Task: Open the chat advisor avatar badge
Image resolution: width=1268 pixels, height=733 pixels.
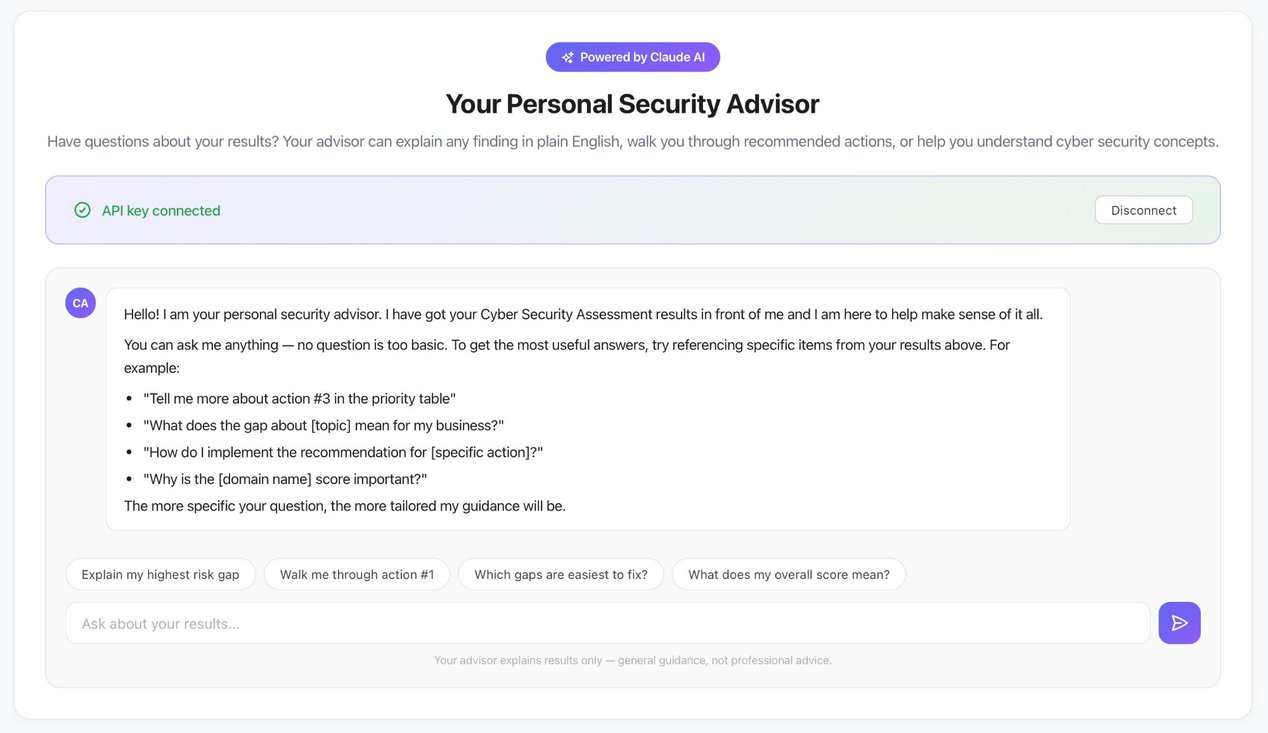Action: click(80, 302)
